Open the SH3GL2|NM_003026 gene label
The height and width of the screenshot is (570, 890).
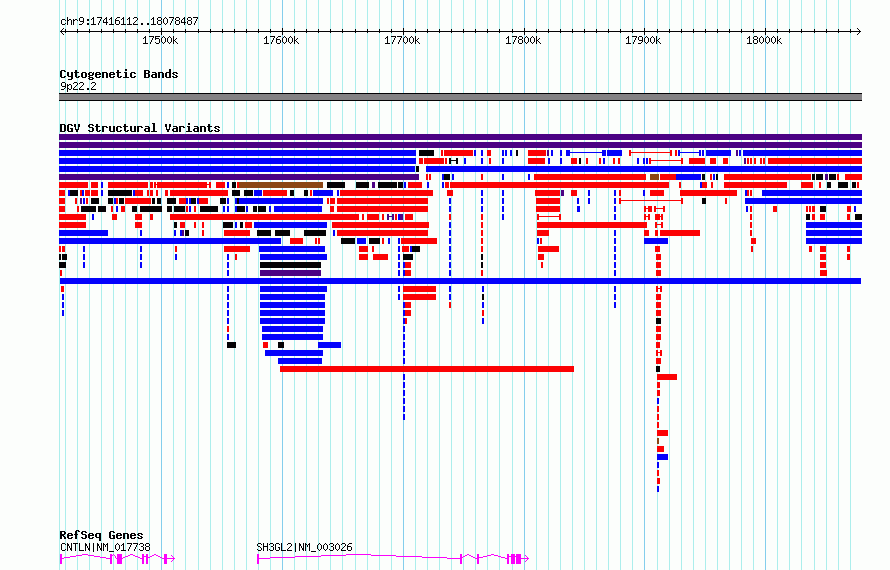tap(304, 547)
